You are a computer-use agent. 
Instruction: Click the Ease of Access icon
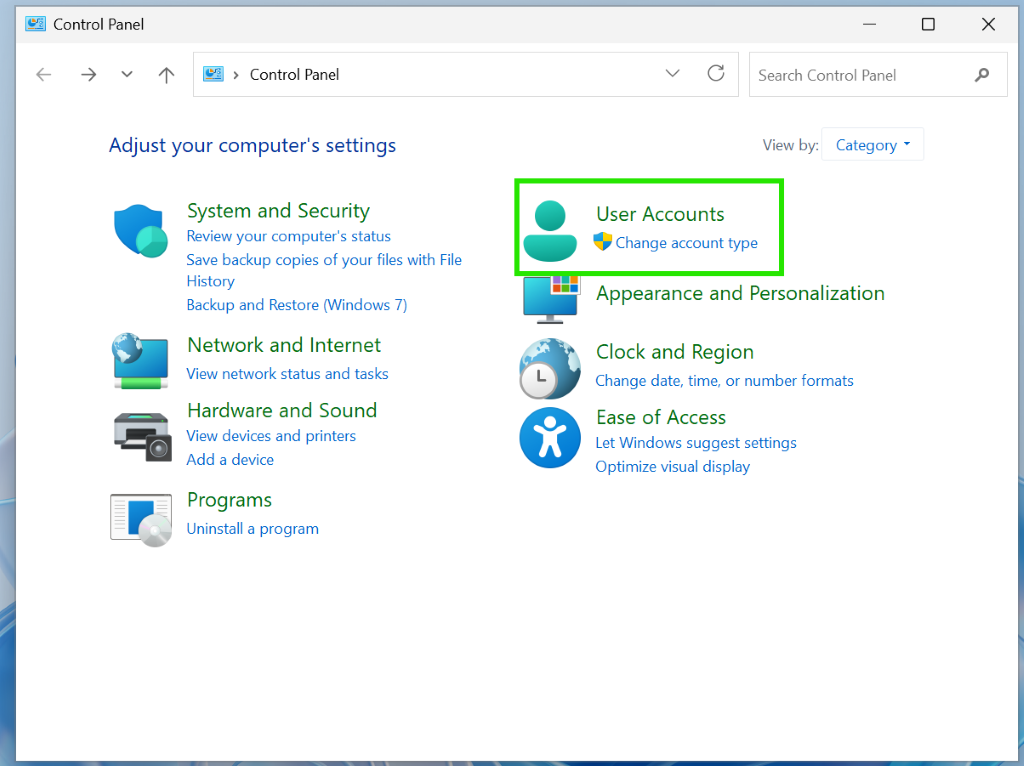point(550,438)
